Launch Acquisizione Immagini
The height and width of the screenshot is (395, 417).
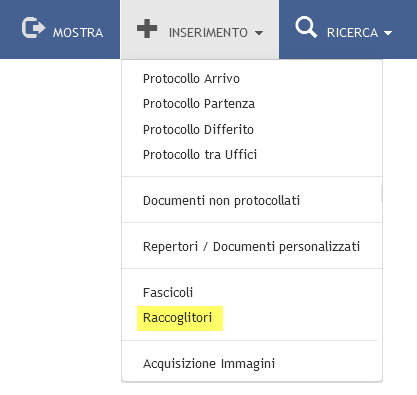[x=209, y=364]
